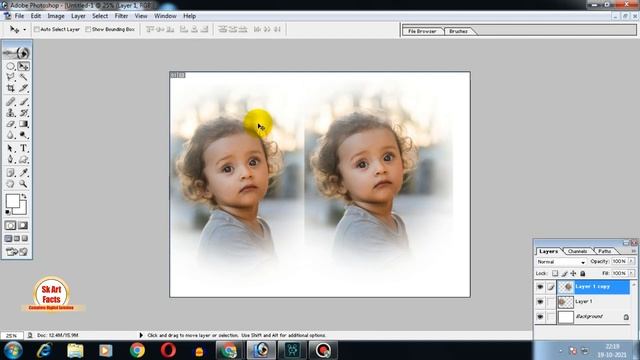The width and height of the screenshot is (640, 360).
Task: Open the Opacity slider arrow
Action: [631, 261]
